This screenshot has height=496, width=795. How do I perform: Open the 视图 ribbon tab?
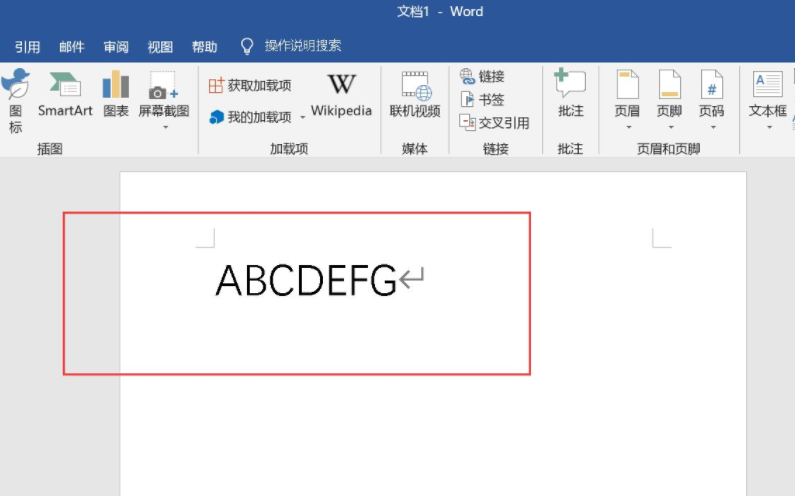coord(160,46)
